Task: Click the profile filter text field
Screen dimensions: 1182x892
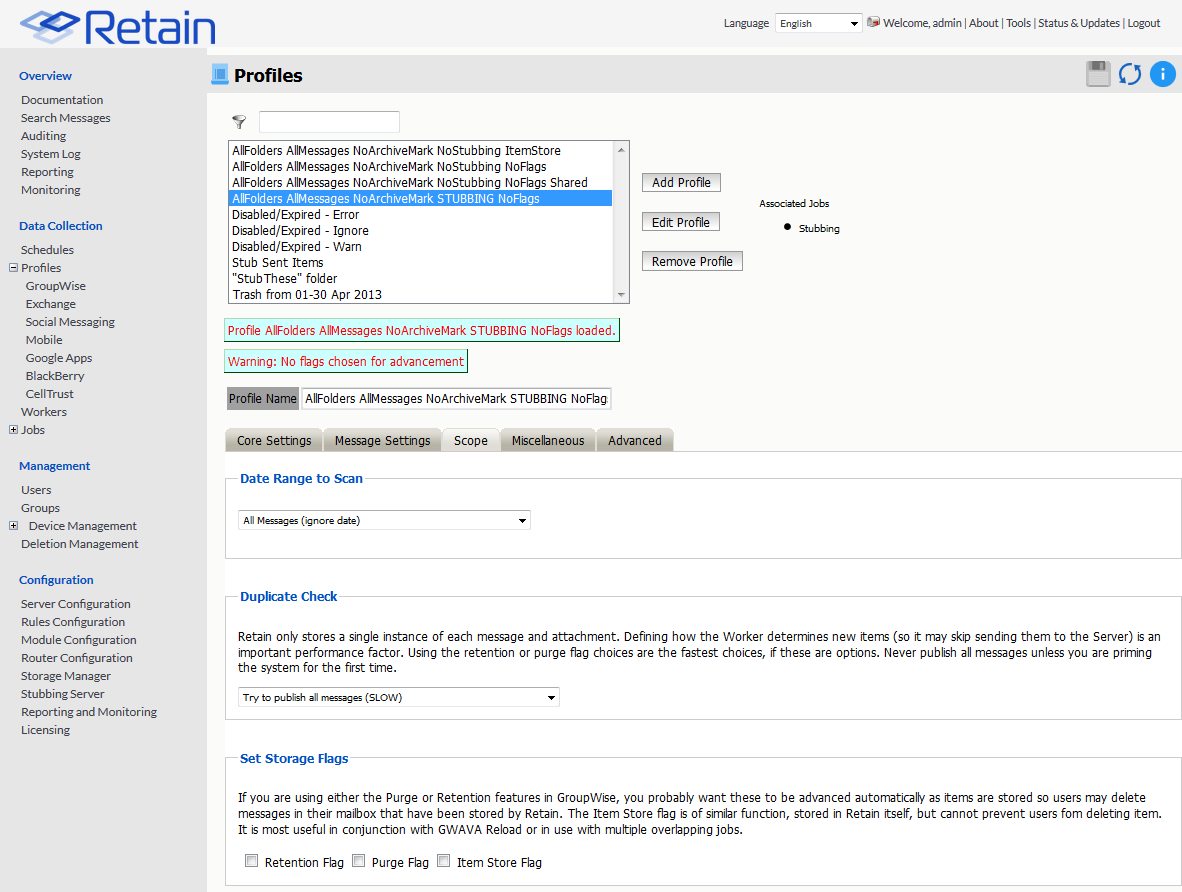Action: pyautogui.click(x=329, y=121)
